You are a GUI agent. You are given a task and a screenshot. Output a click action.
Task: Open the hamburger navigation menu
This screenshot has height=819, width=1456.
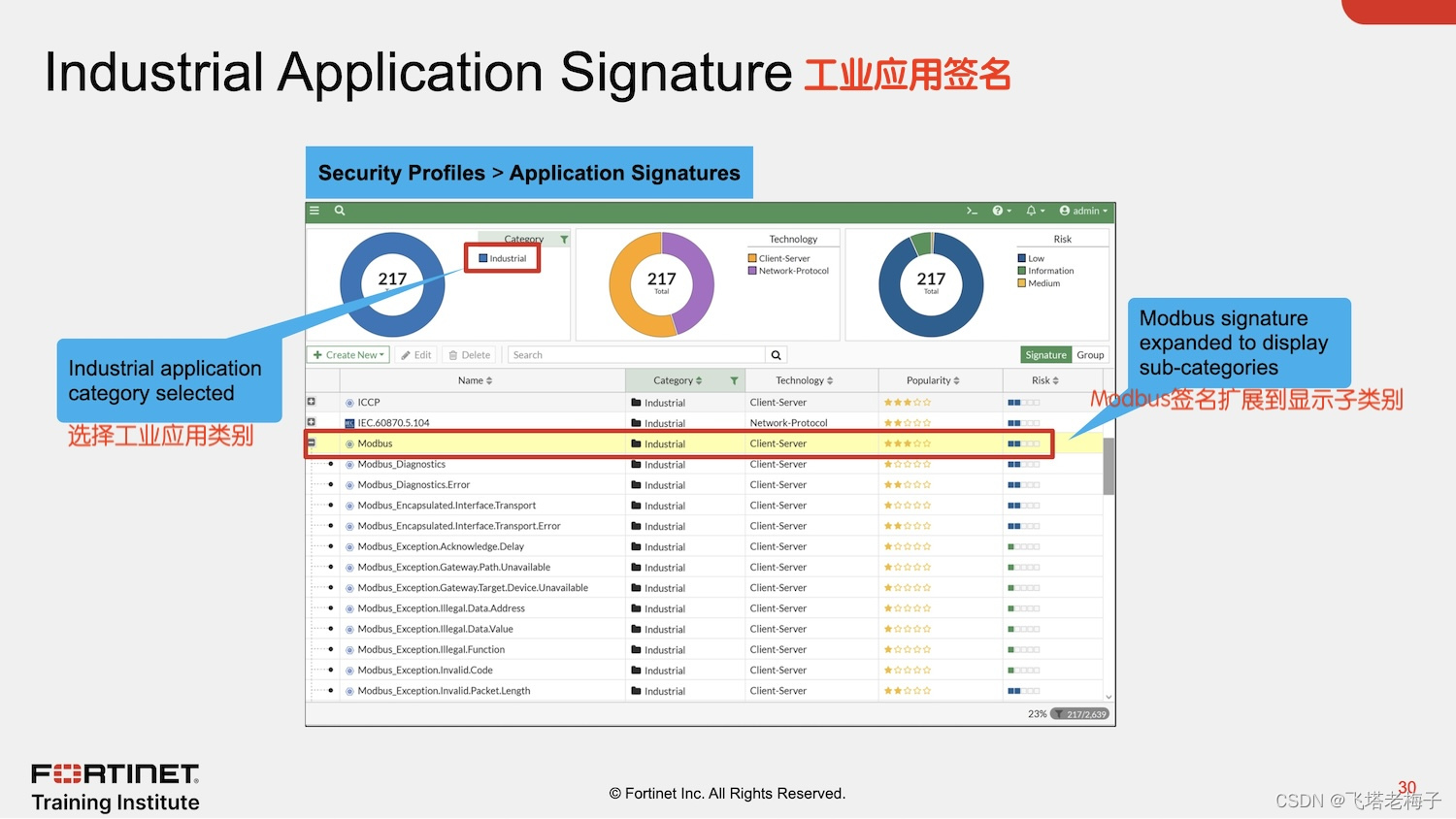pyautogui.click(x=314, y=211)
